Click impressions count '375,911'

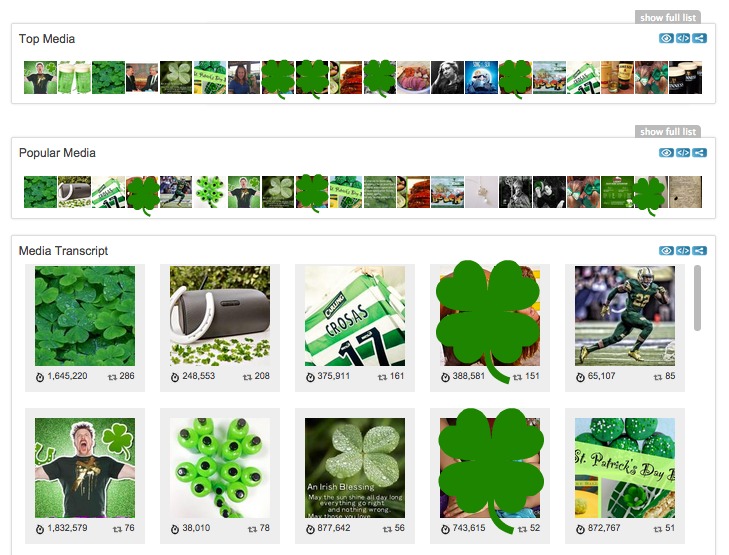click(333, 376)
